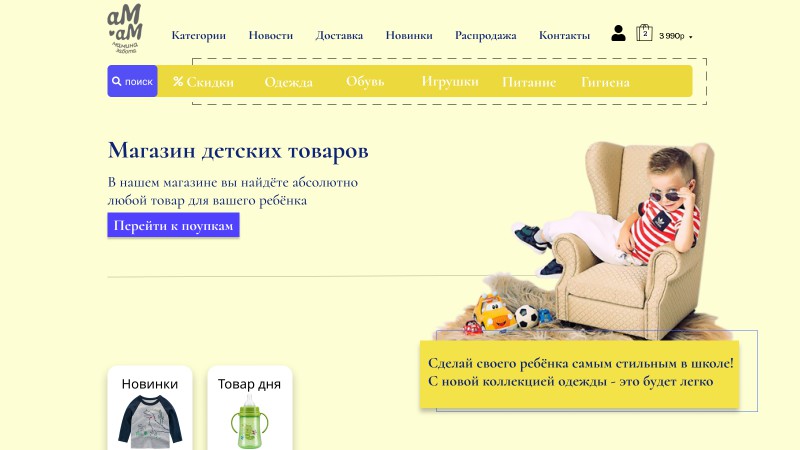Click the Перейти к поупкам button
The width and height of the screenshot is (800, 450).
(173, 225)
